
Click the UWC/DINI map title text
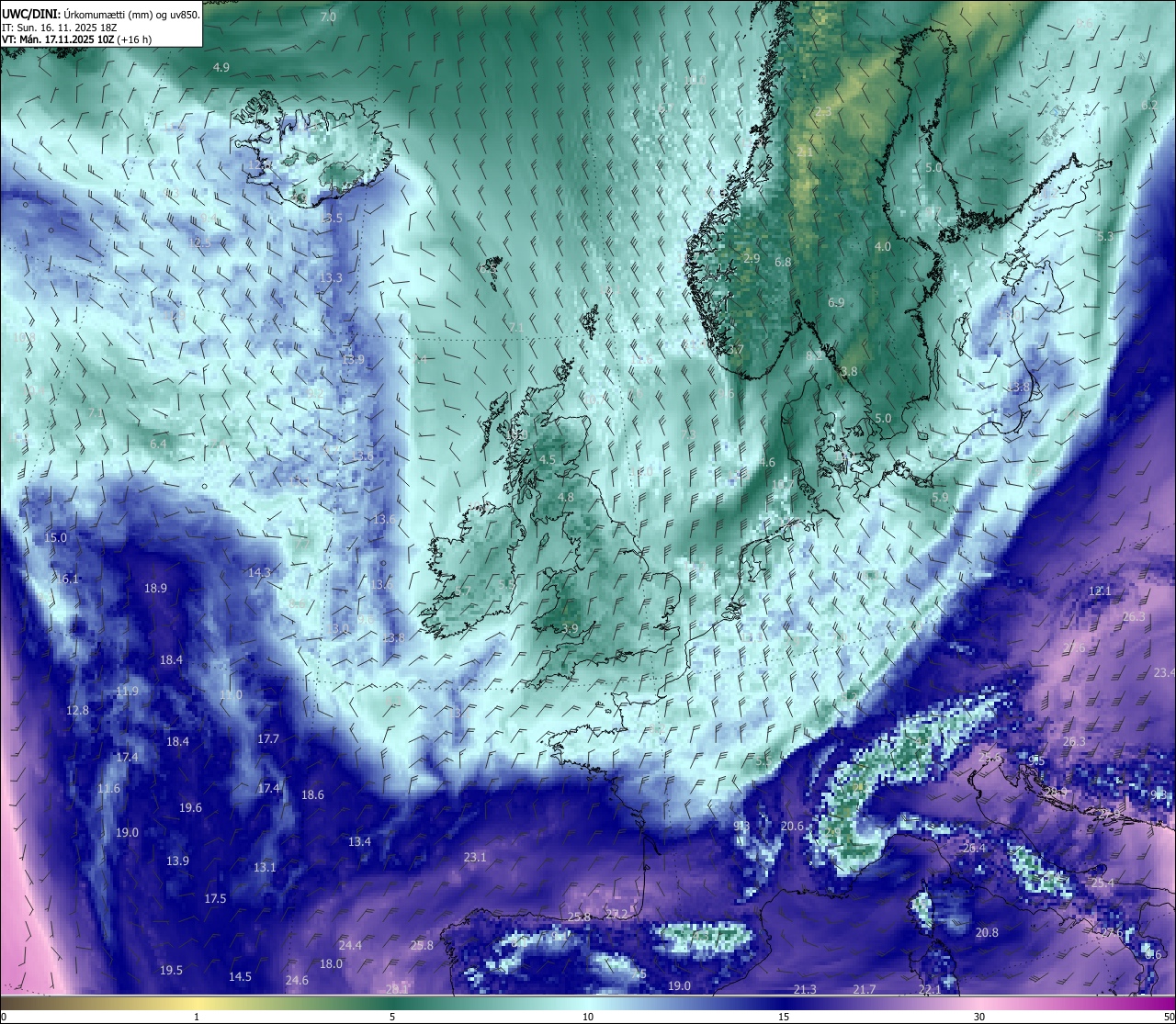coord(101,15)
